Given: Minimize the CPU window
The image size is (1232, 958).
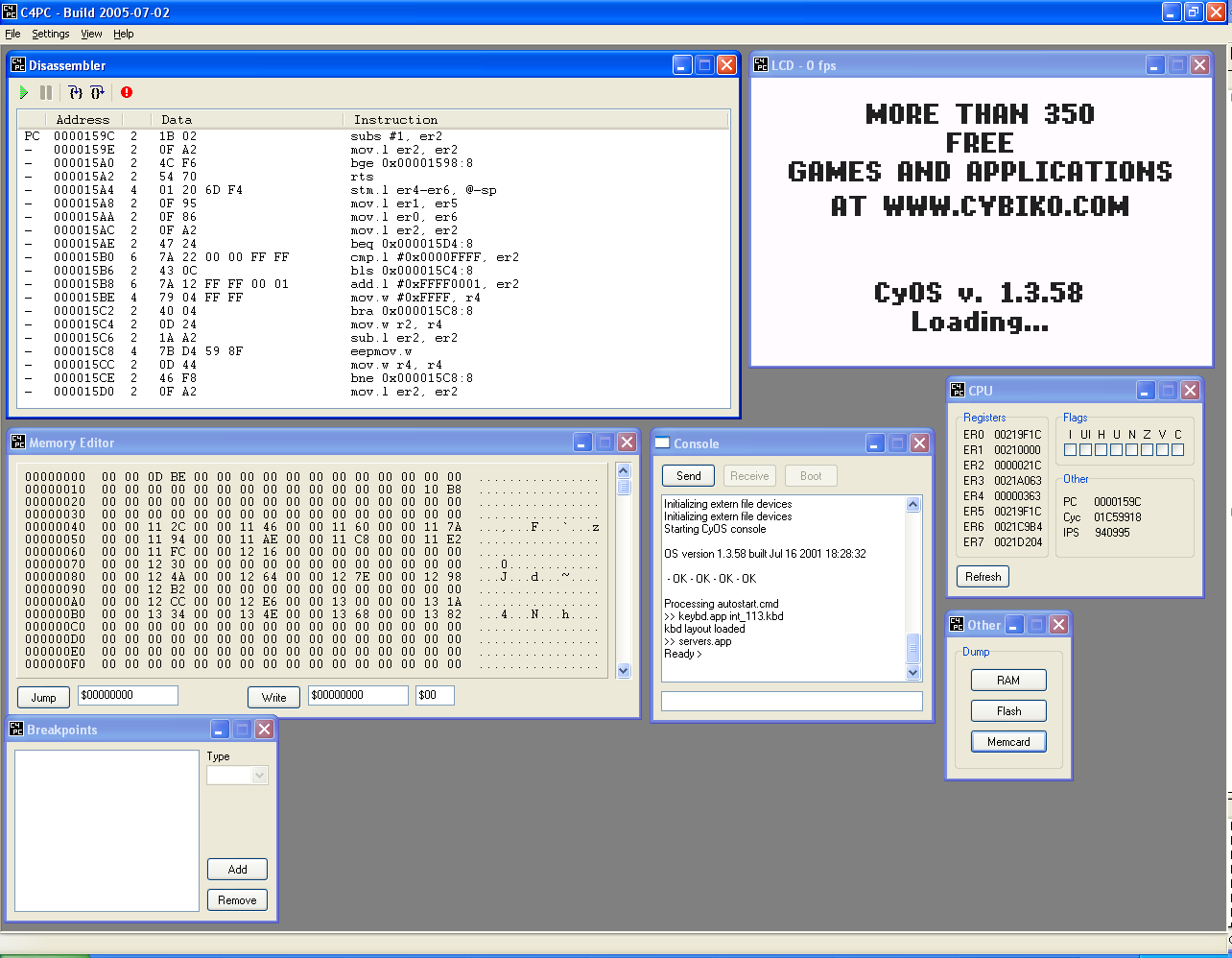Looking at the screenshot, I should point(1147,390).
